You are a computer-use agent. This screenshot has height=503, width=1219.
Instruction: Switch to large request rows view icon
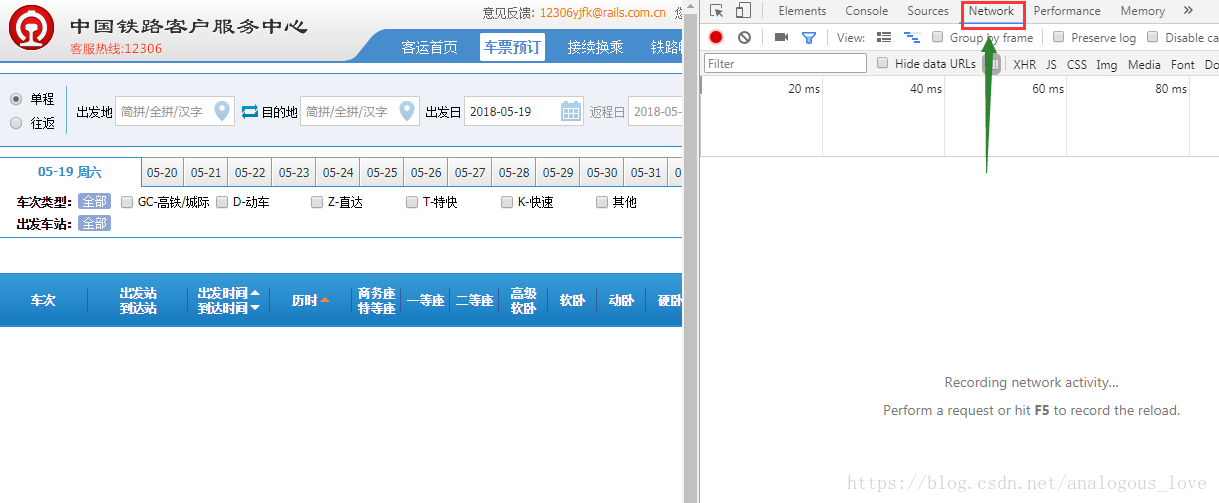[x=883, y=37]
